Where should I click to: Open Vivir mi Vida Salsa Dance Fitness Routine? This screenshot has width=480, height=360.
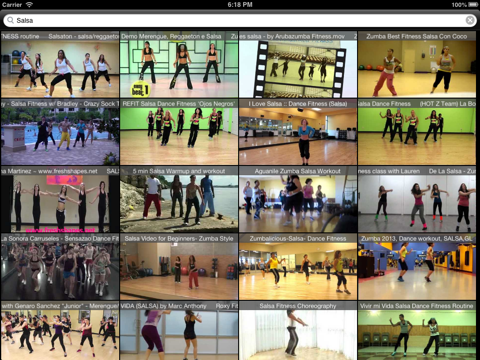pyautogui.click(x=417, y=330)
